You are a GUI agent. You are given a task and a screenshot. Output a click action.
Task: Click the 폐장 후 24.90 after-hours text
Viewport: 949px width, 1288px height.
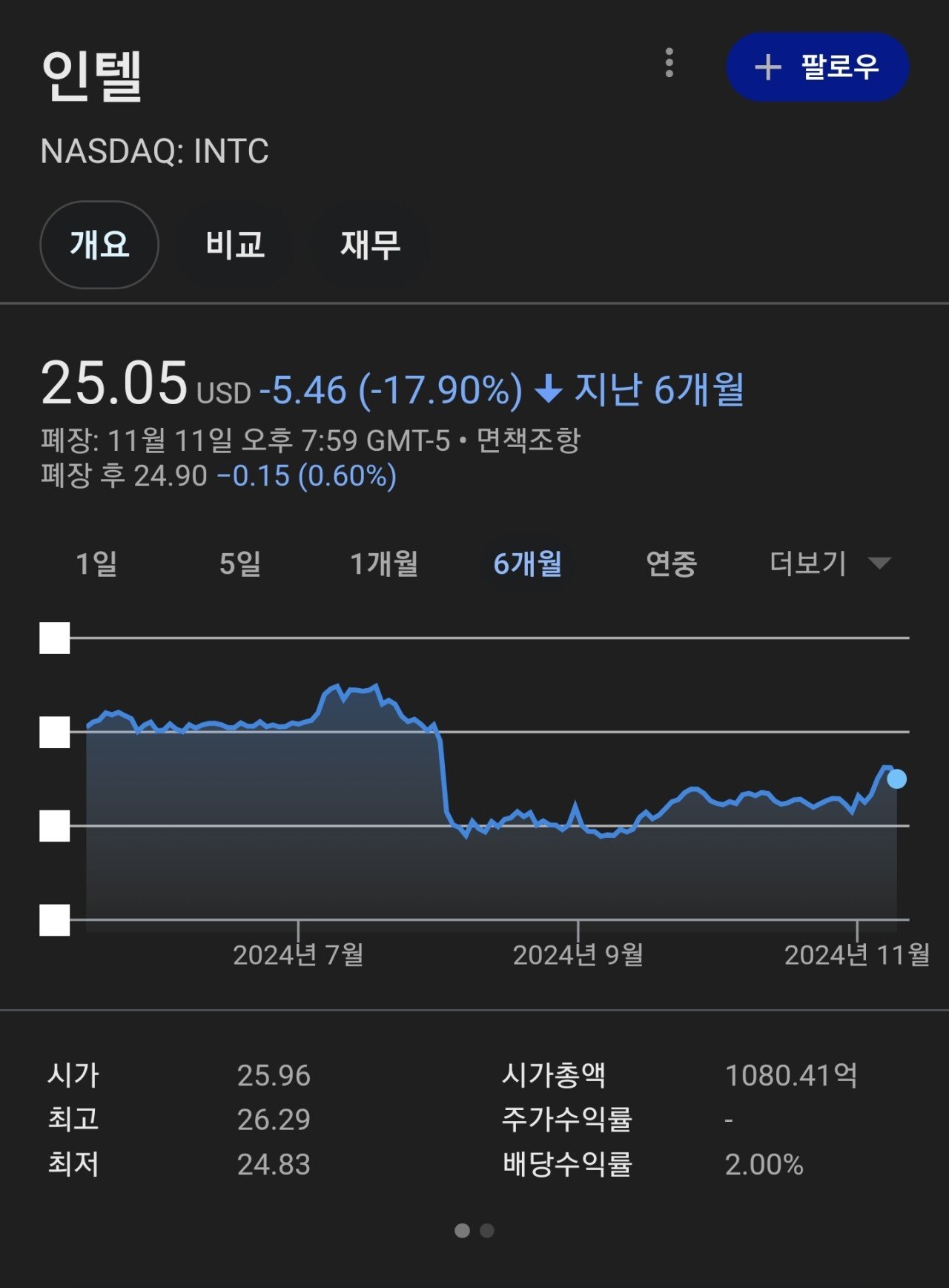(124, 476)
